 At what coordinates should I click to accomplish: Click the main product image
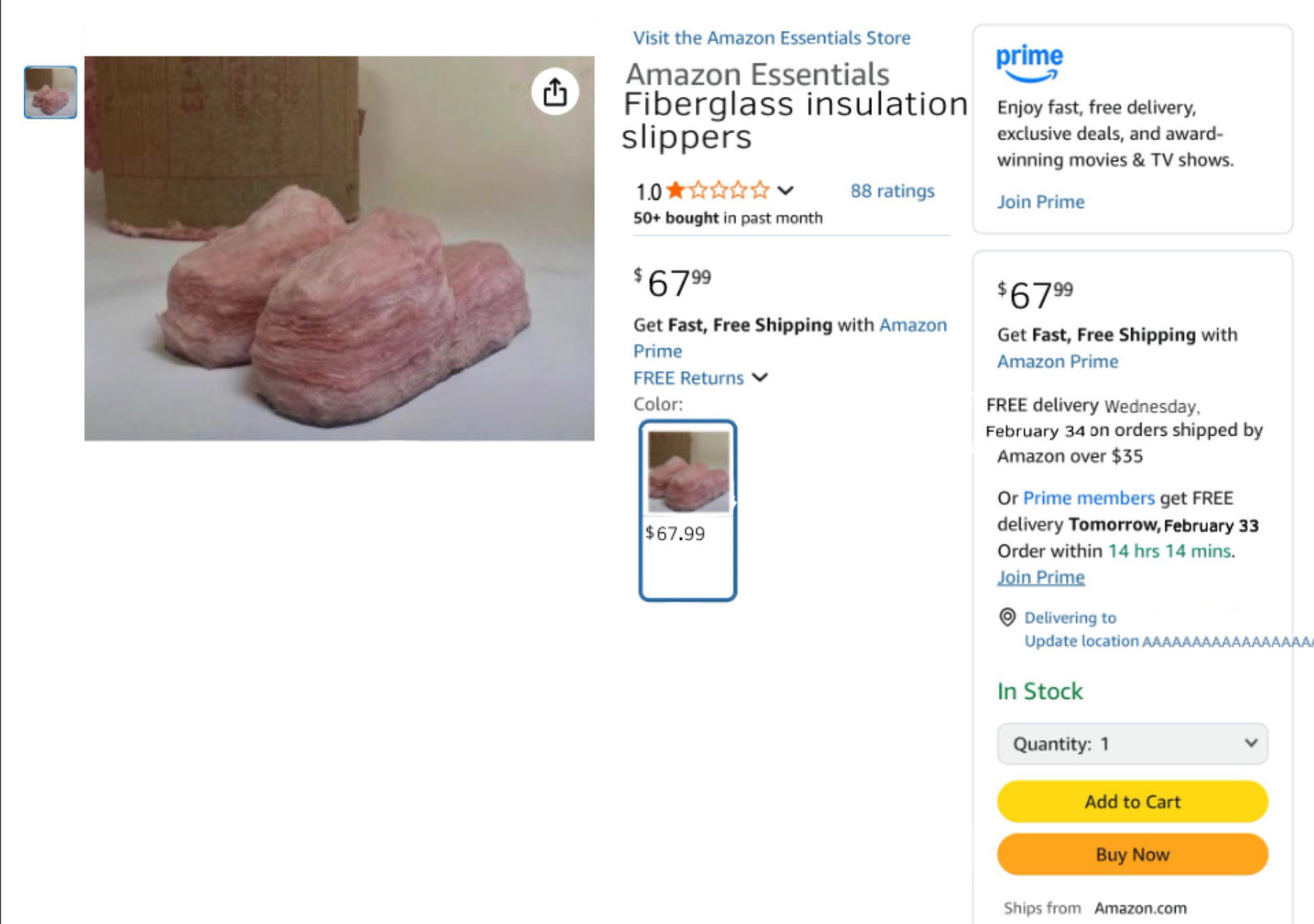(x=339, y=249)
